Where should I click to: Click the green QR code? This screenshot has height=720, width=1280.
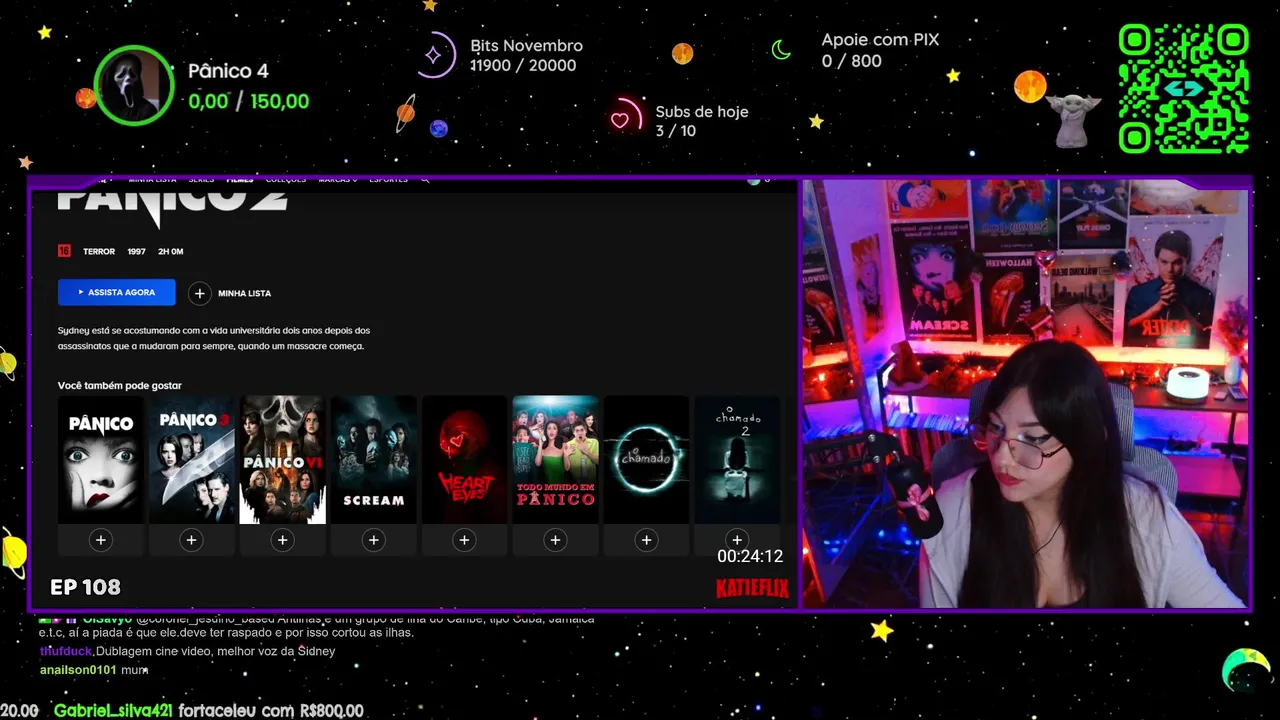[1184, 89]
